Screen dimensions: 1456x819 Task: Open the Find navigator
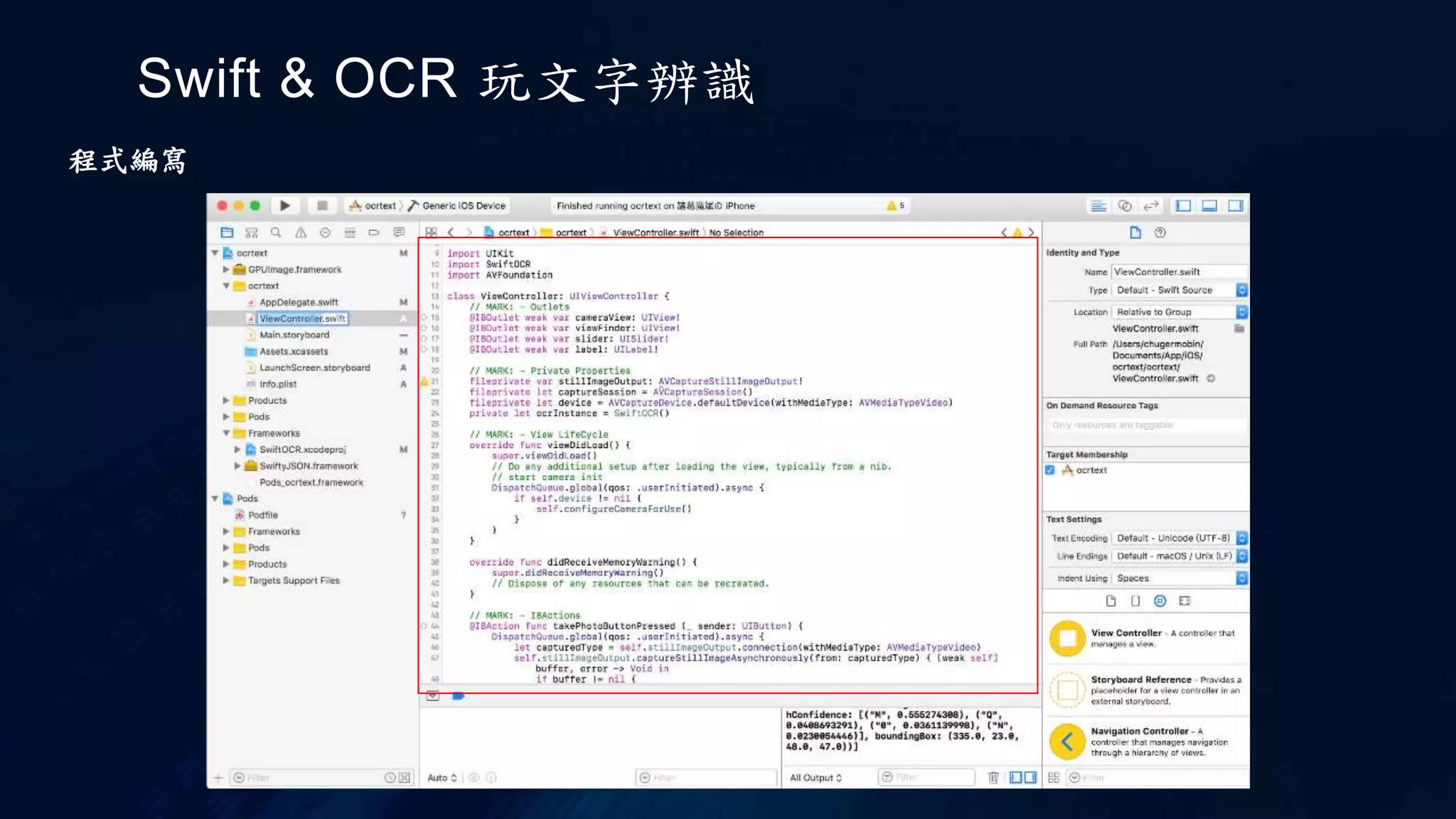(276, 232)
